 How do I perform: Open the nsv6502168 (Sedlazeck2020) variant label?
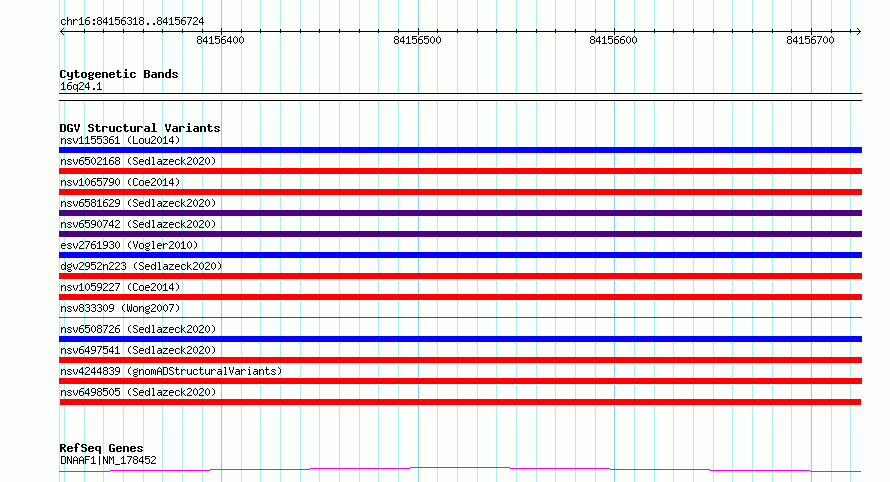point(138,161)
